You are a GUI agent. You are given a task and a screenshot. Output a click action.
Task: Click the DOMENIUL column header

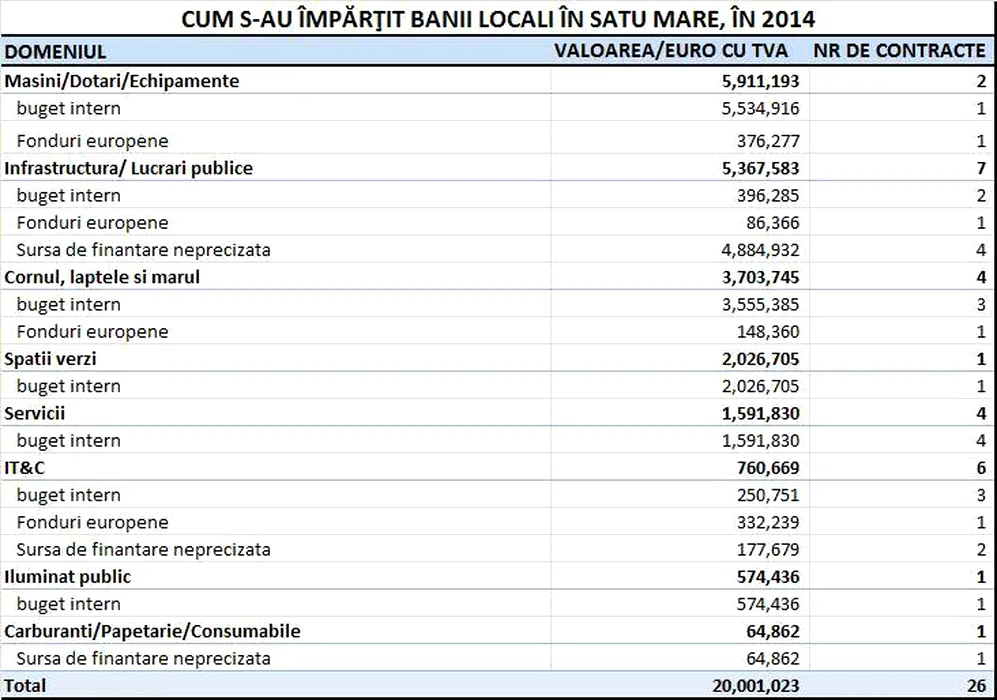click(55, 51)
